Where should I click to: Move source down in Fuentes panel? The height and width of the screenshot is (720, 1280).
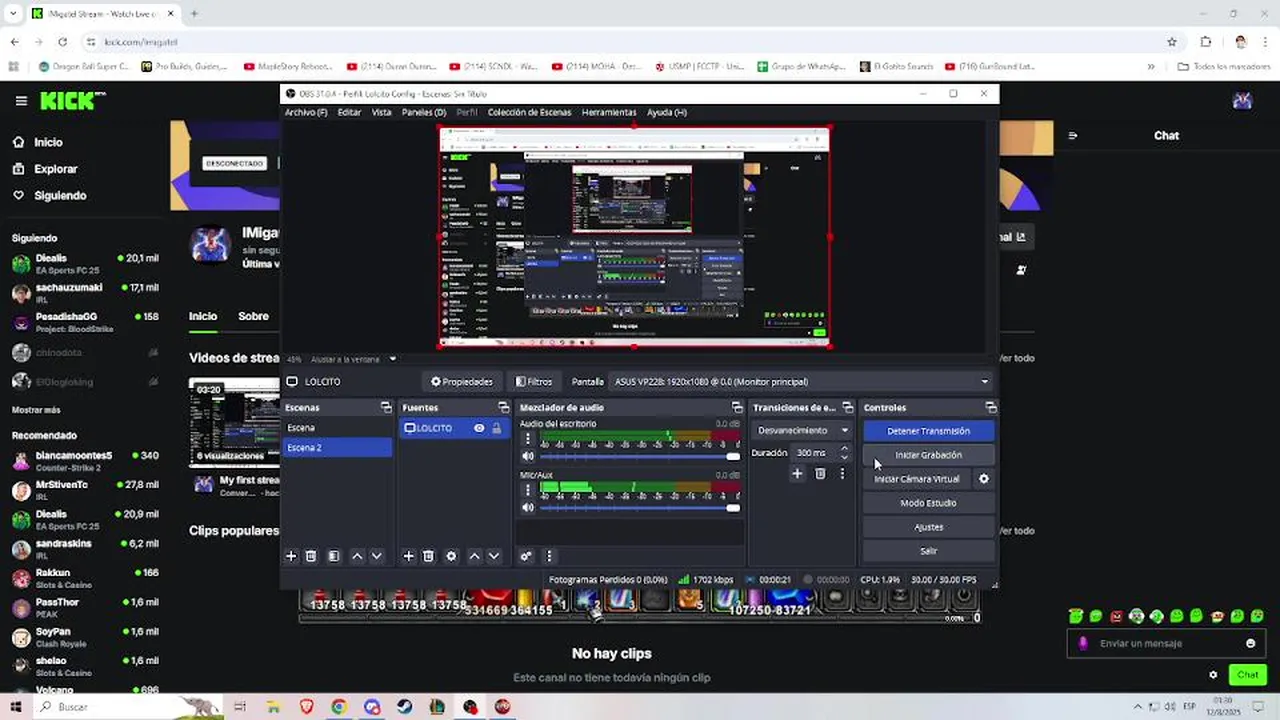493,556
